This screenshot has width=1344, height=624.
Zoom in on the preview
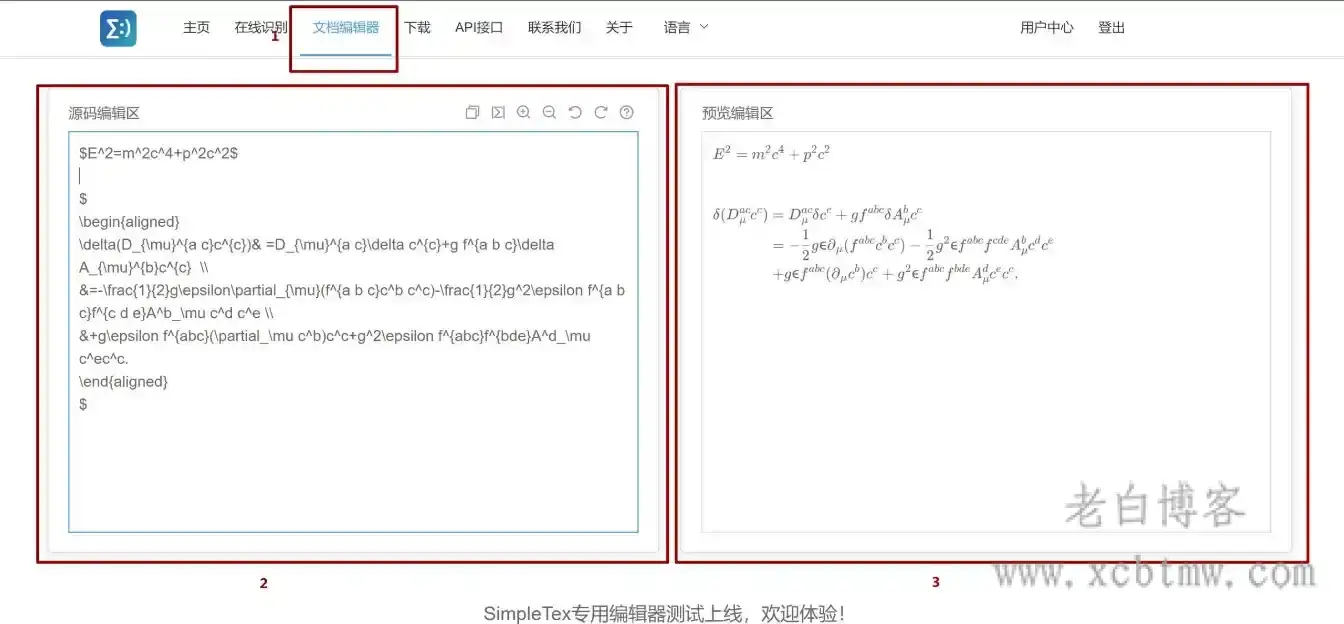(x=523, y=112)
